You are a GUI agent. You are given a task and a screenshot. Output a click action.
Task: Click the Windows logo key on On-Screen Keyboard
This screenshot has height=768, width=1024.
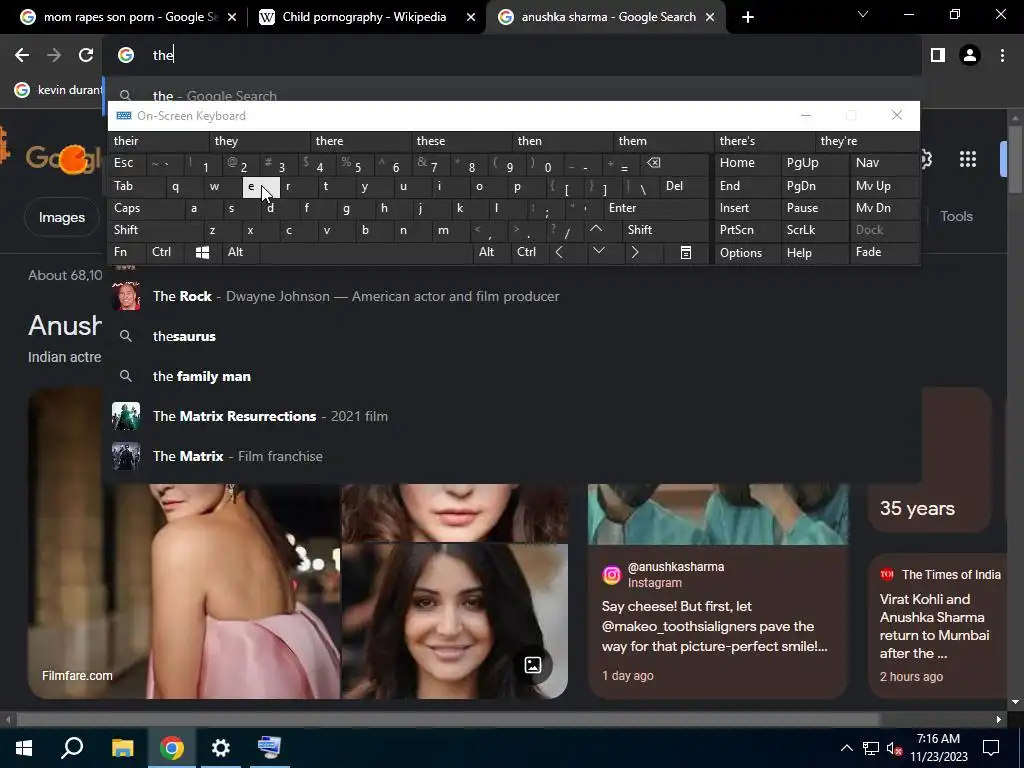202,252
